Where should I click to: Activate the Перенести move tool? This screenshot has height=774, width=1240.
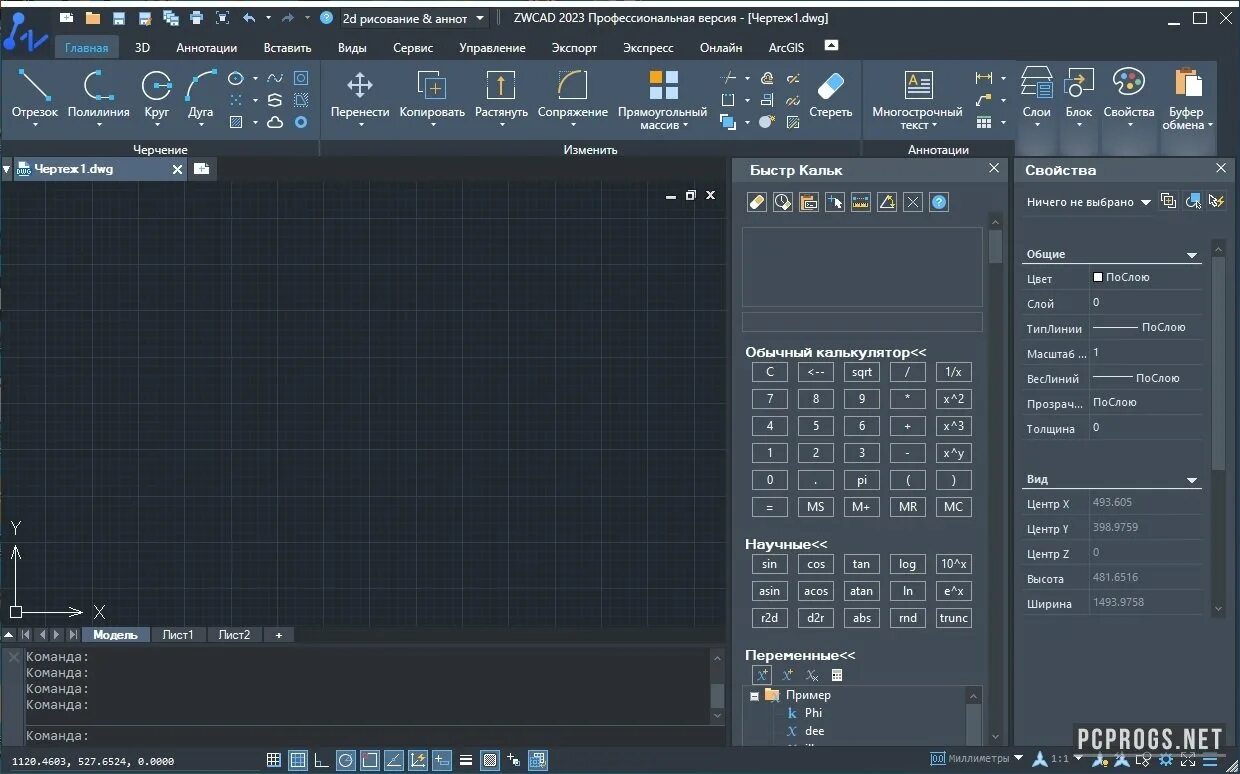[360, 96]
